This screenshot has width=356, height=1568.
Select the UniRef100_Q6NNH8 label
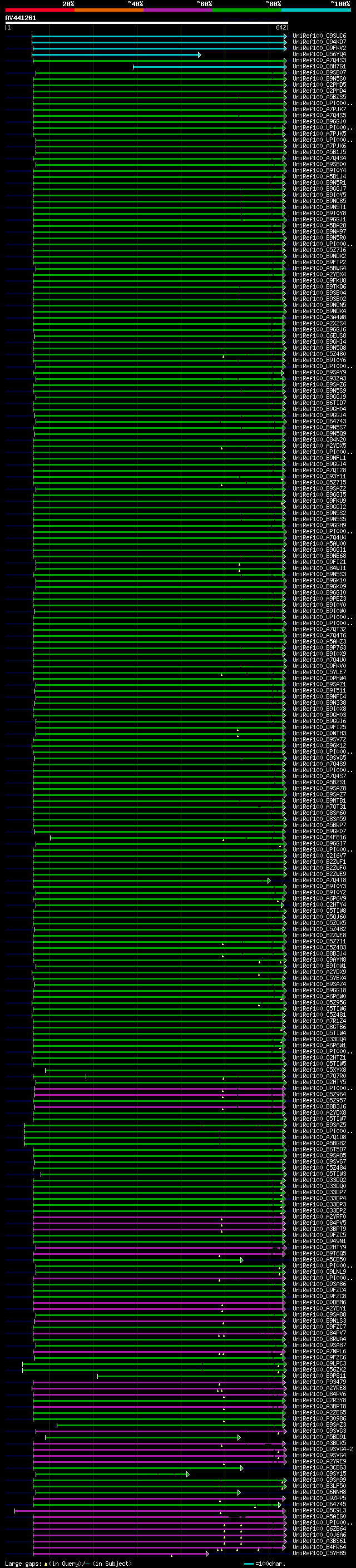319,1492
